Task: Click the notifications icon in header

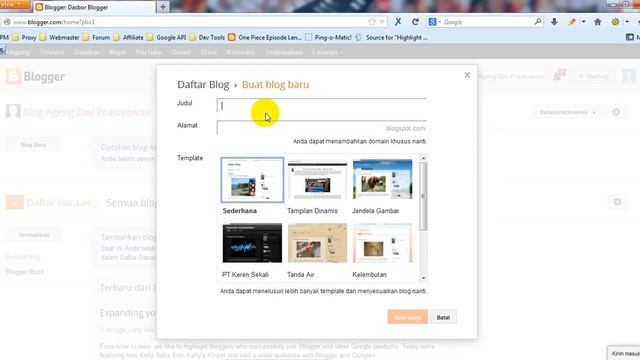Action: [559, 76]
